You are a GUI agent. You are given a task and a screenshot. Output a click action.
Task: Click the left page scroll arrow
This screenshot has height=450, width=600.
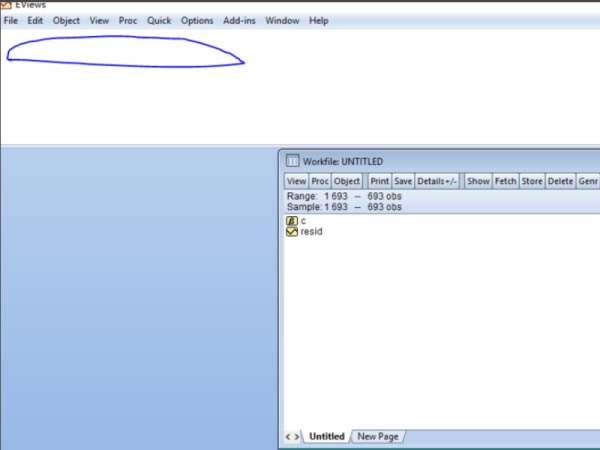point(288,437)
